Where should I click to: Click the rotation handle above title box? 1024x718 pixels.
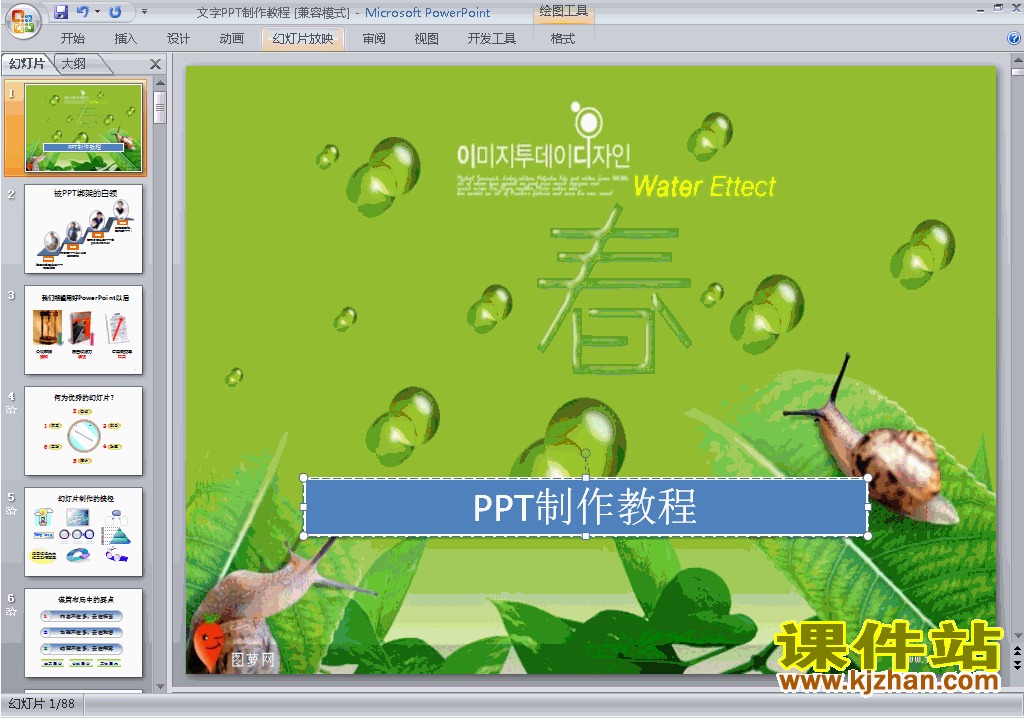(586, 453)
